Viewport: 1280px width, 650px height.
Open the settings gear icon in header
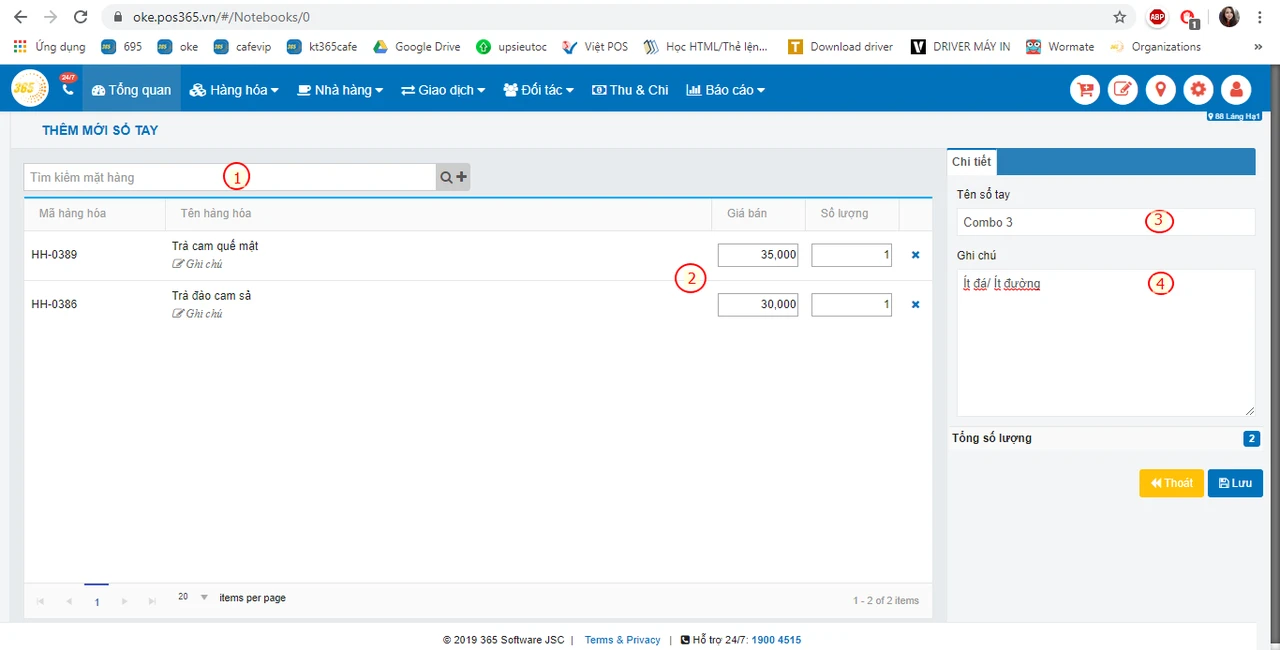coord(1199,90)
